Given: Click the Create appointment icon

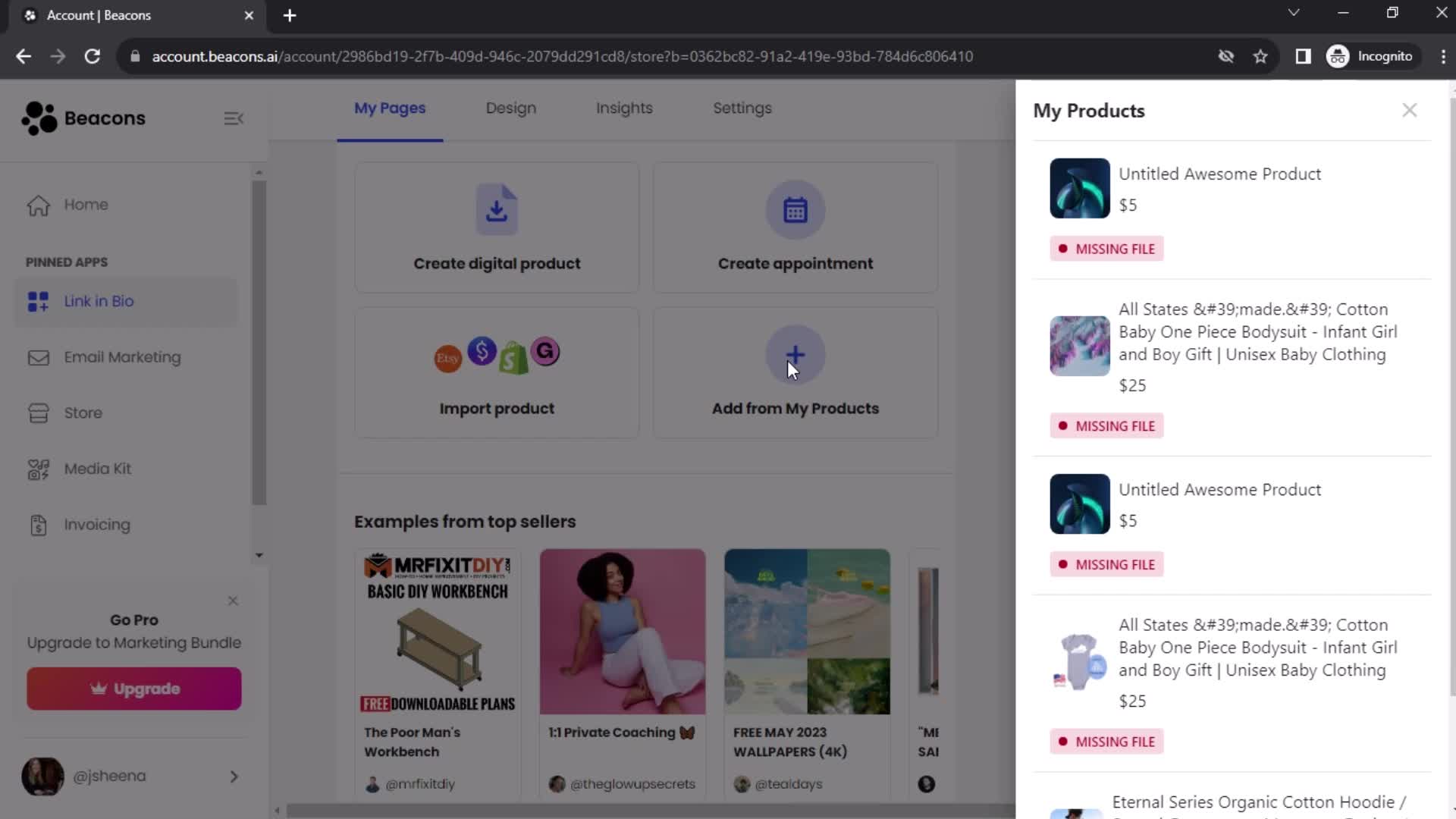Looking at the screenshot, I should pos(796,209).
